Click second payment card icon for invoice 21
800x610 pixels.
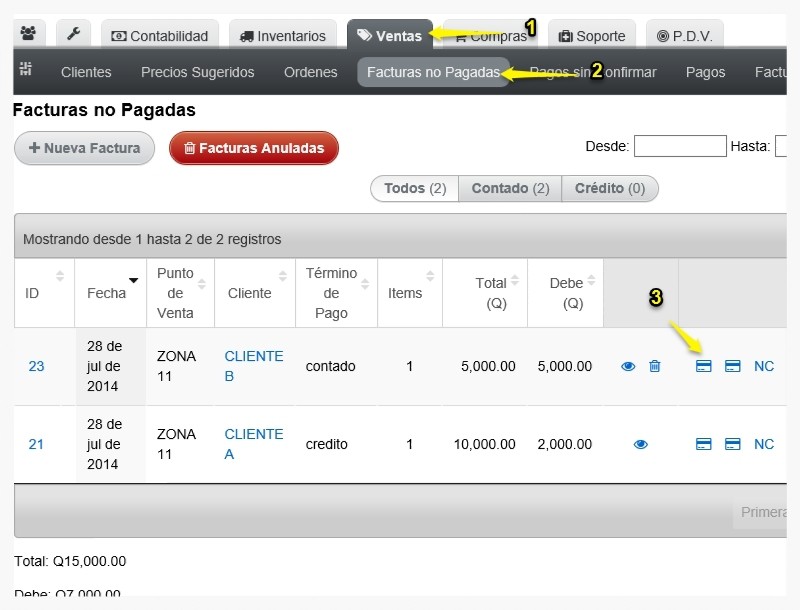733,444
